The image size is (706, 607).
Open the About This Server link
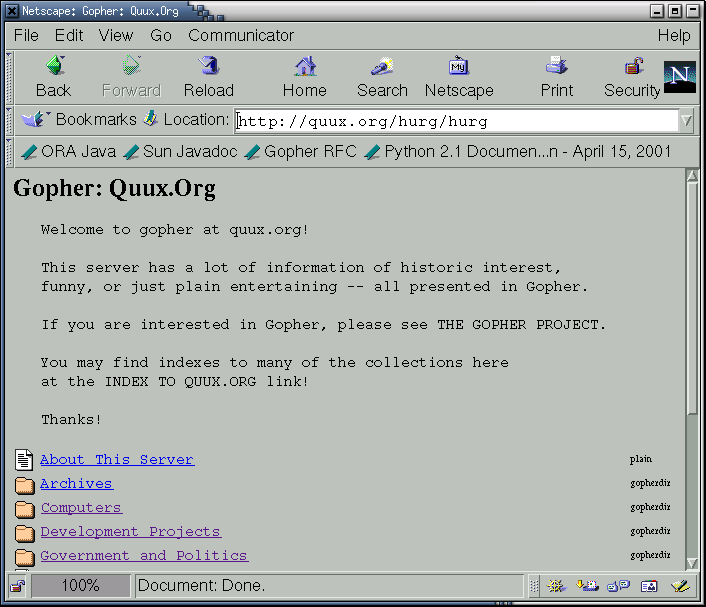tap(117, 460)
